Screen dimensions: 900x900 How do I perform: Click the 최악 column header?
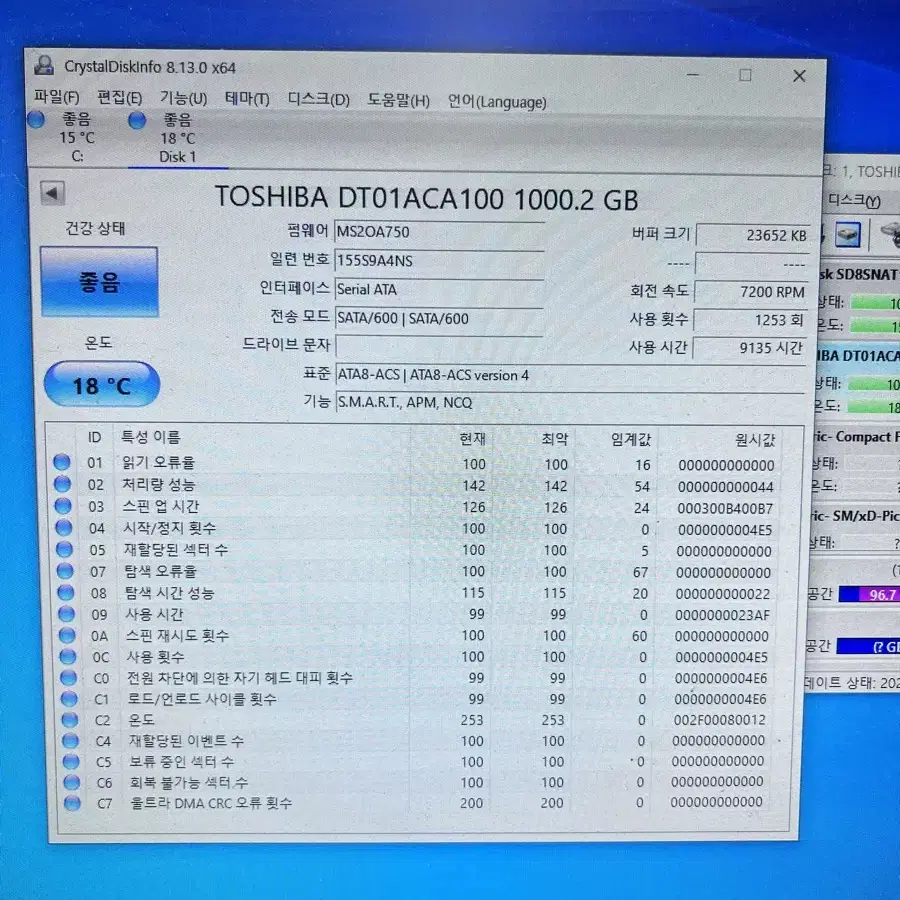click(555, 440)
